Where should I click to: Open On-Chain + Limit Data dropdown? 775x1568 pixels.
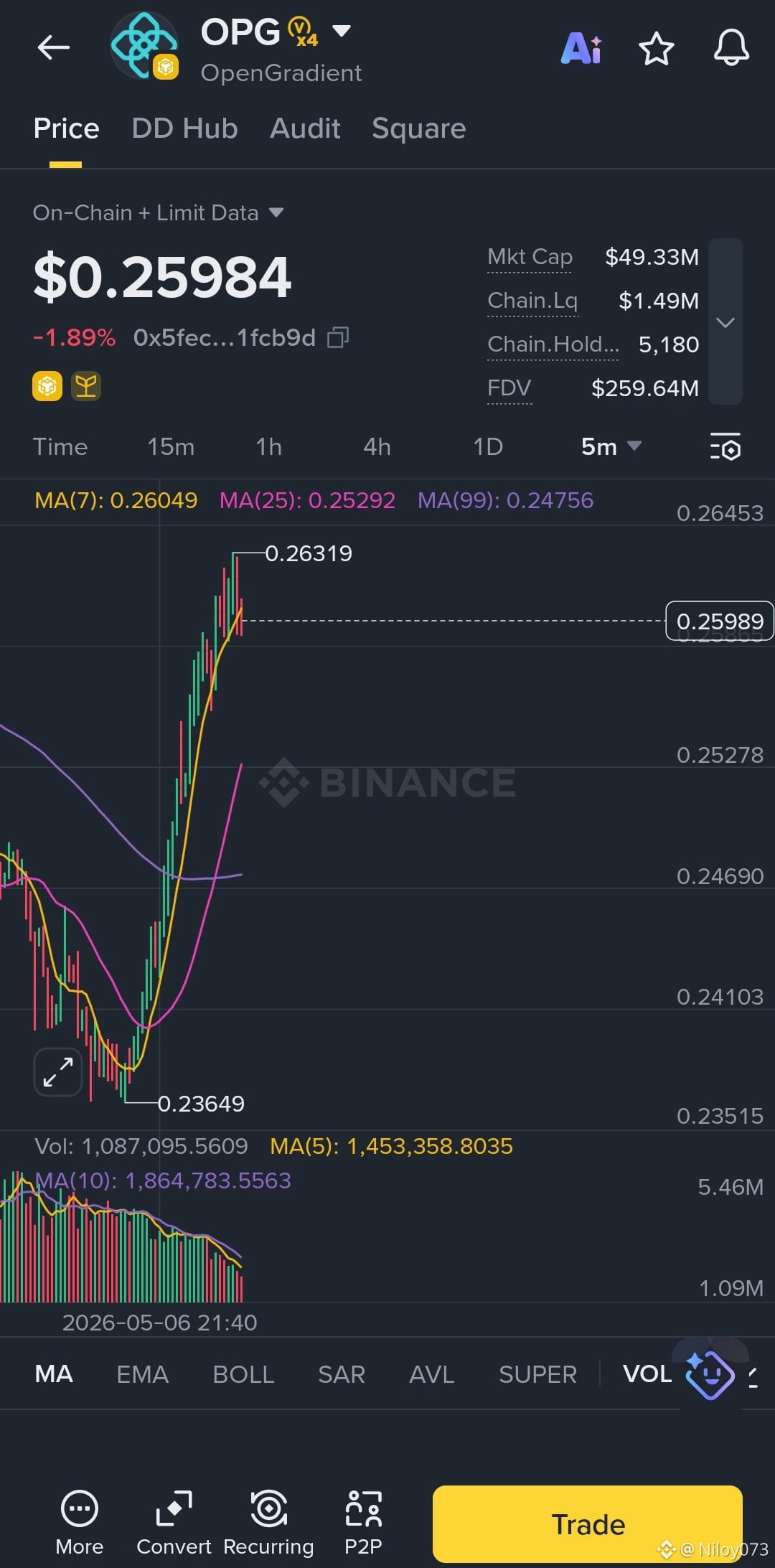pyautogui.click(x=158, y=213)
